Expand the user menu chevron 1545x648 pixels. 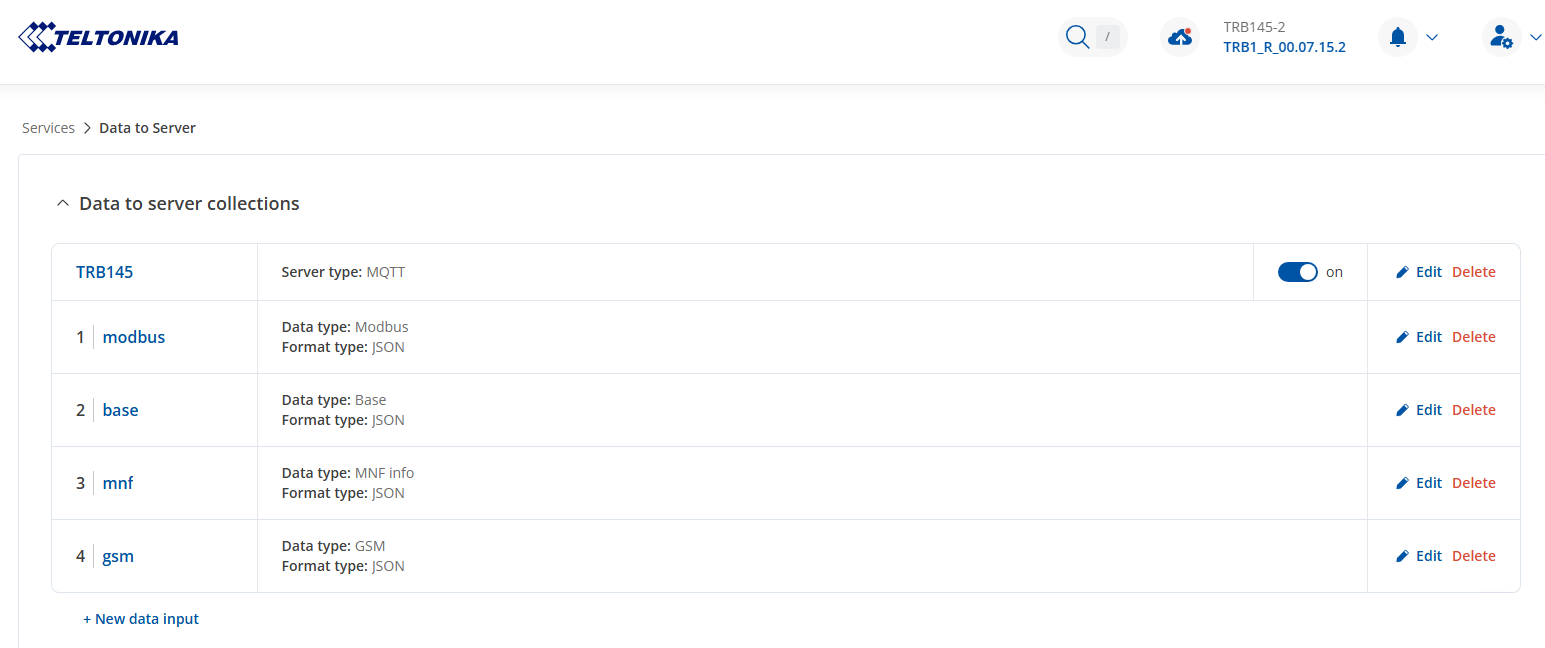[1536, 37]
